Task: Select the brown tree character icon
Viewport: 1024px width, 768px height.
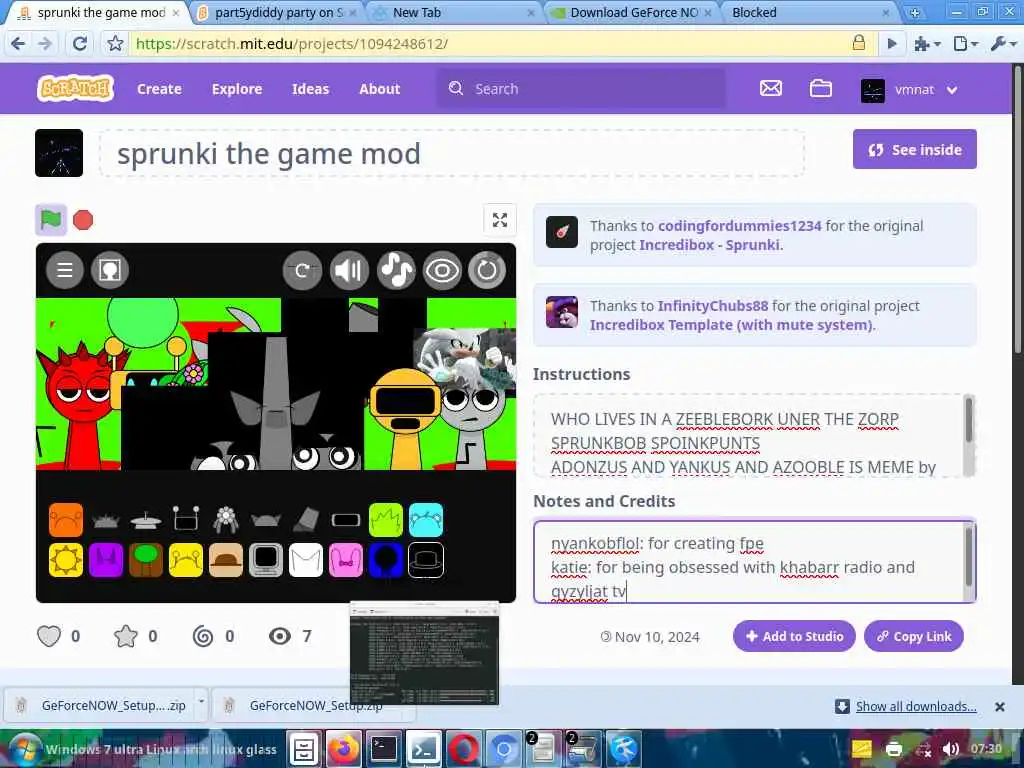Action: click(x=146, y=560)
